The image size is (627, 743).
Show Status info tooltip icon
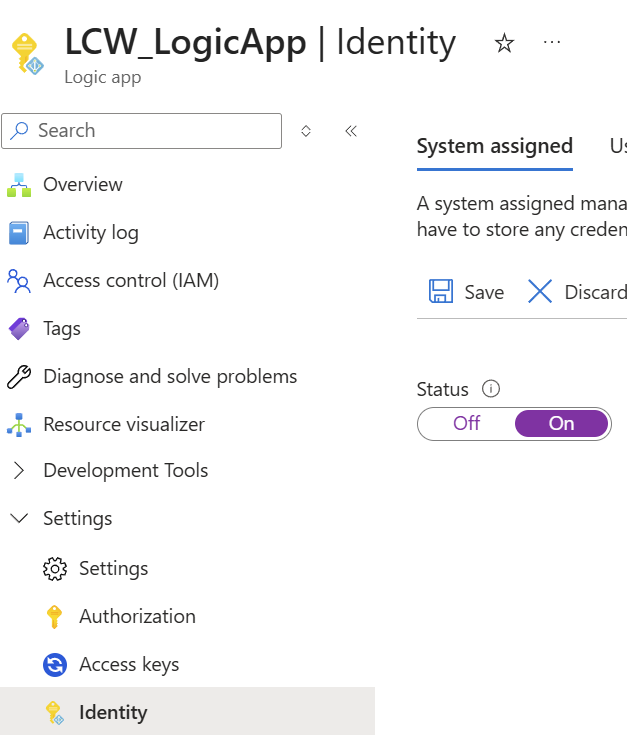point(491,389)
